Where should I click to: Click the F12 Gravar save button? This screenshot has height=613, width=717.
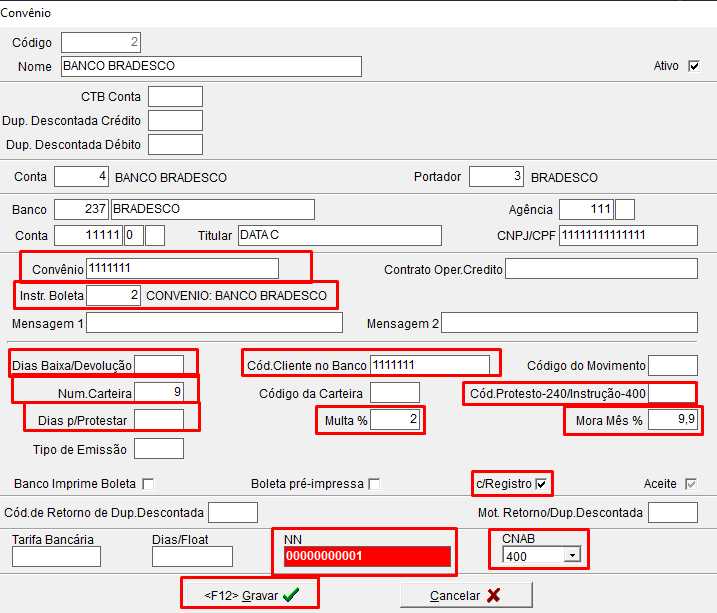pos(250,594)
